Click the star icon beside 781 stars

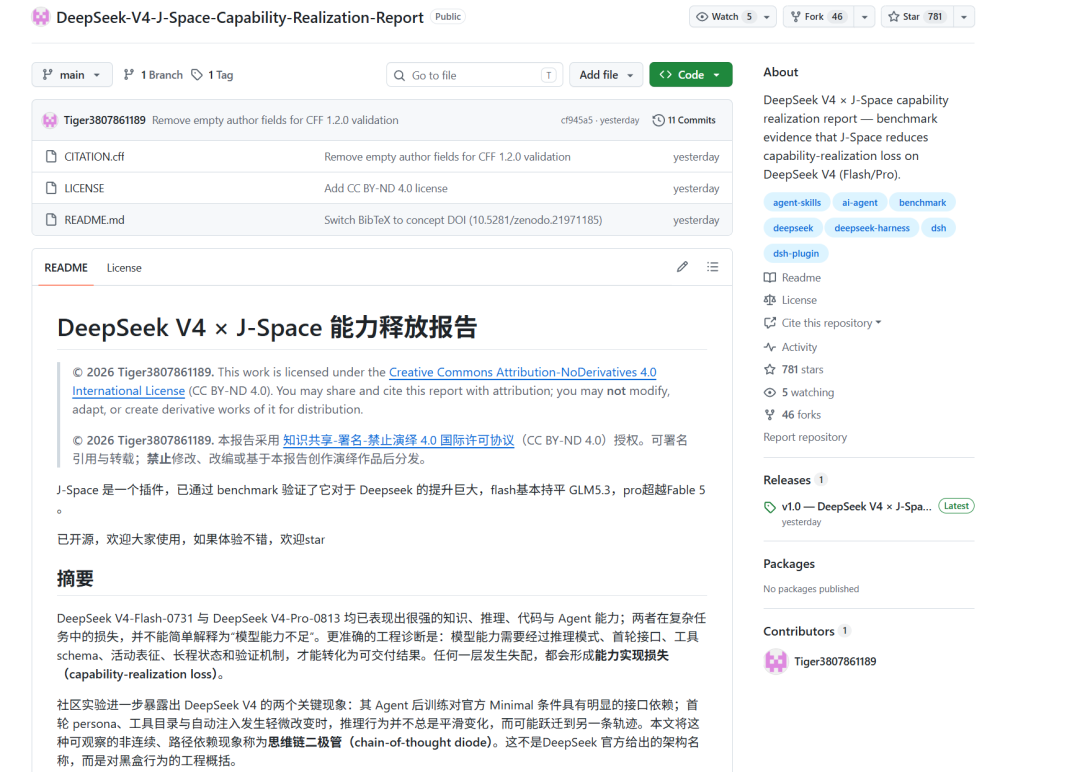tap(769, 369)
